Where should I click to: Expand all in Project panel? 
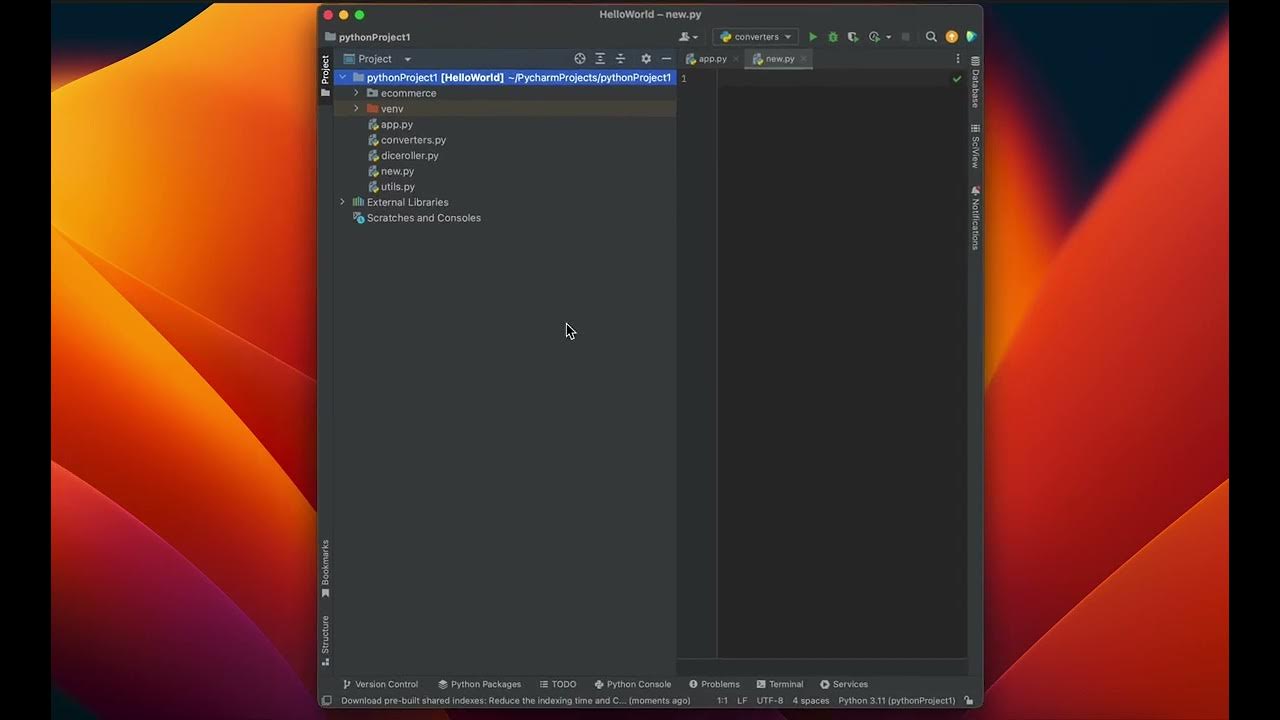[x=600, y=59]
